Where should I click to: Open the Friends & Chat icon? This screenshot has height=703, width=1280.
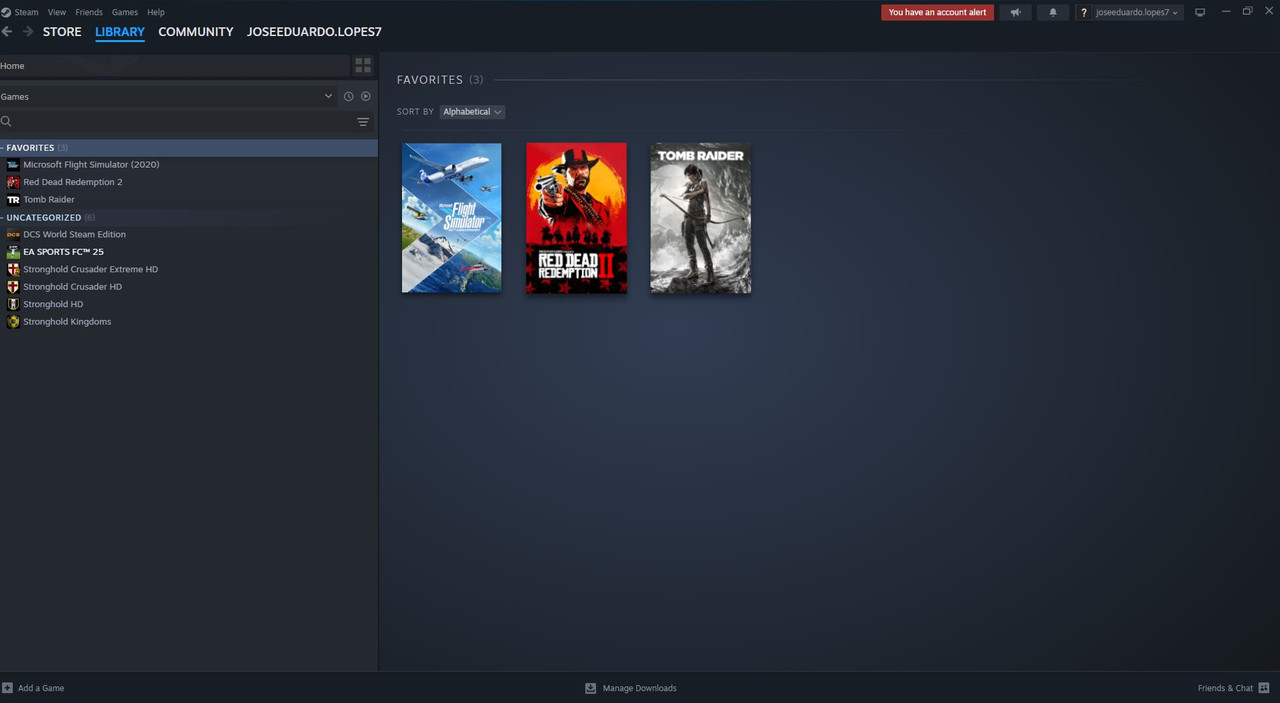[1264, 688]
